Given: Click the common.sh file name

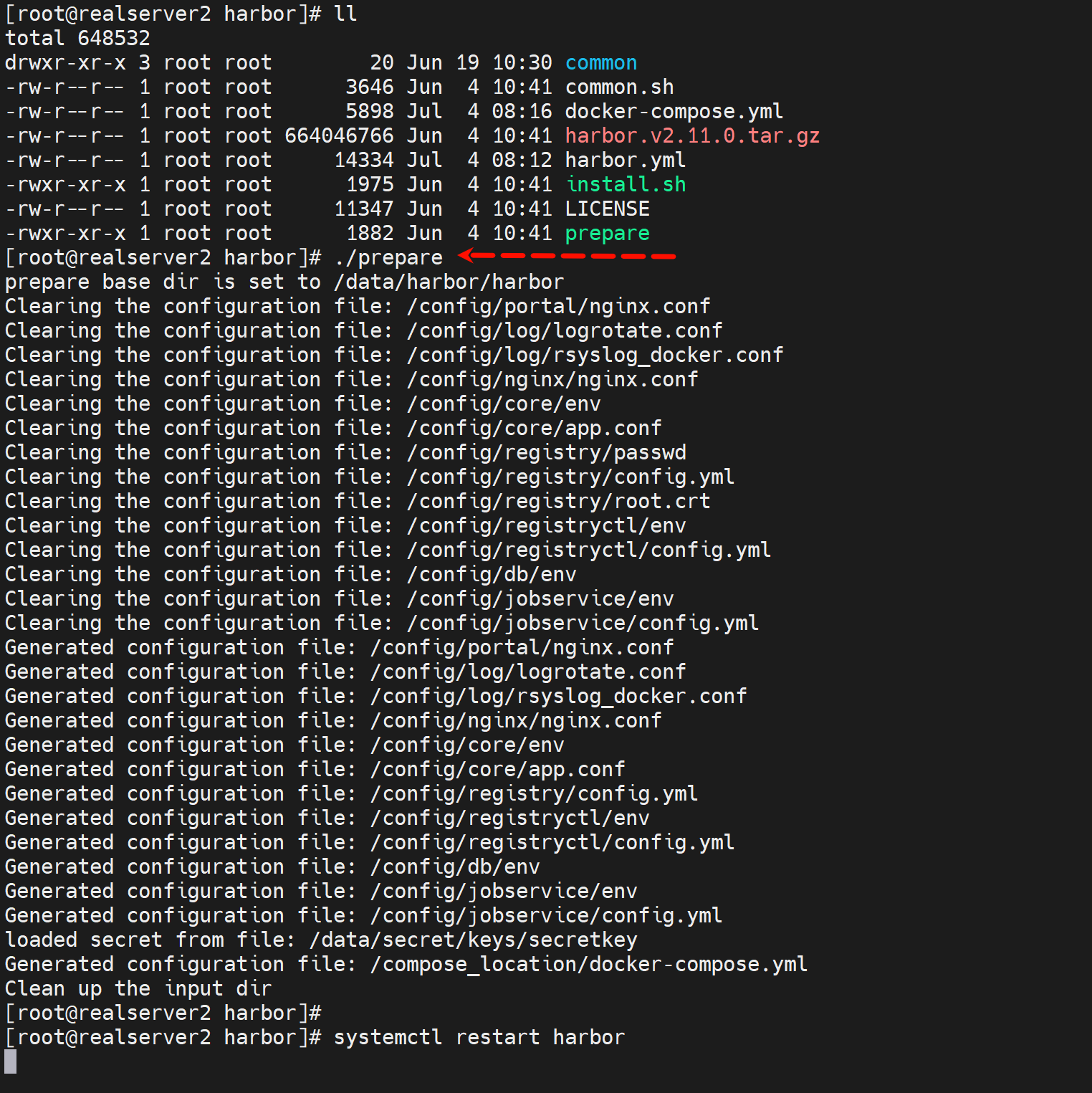Looking at the screenshot, I should (619, 87).
